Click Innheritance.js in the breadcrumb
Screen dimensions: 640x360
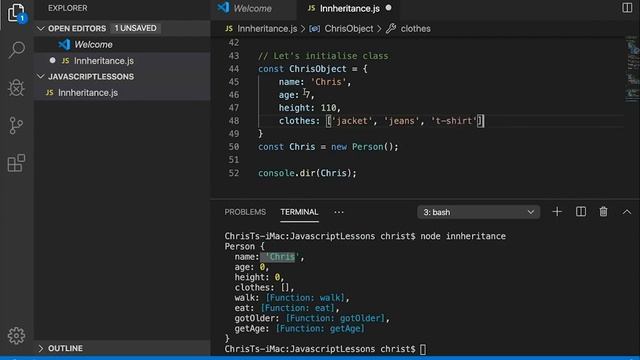click(267, 29)
